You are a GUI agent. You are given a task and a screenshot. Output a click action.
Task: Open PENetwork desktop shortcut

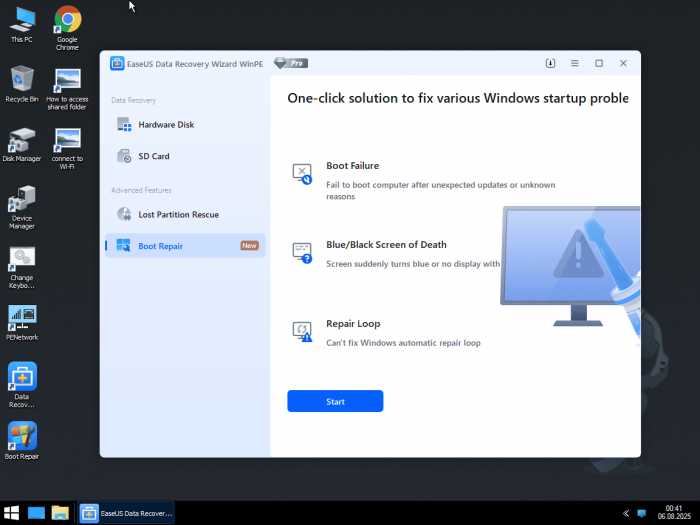coord(22,323)
